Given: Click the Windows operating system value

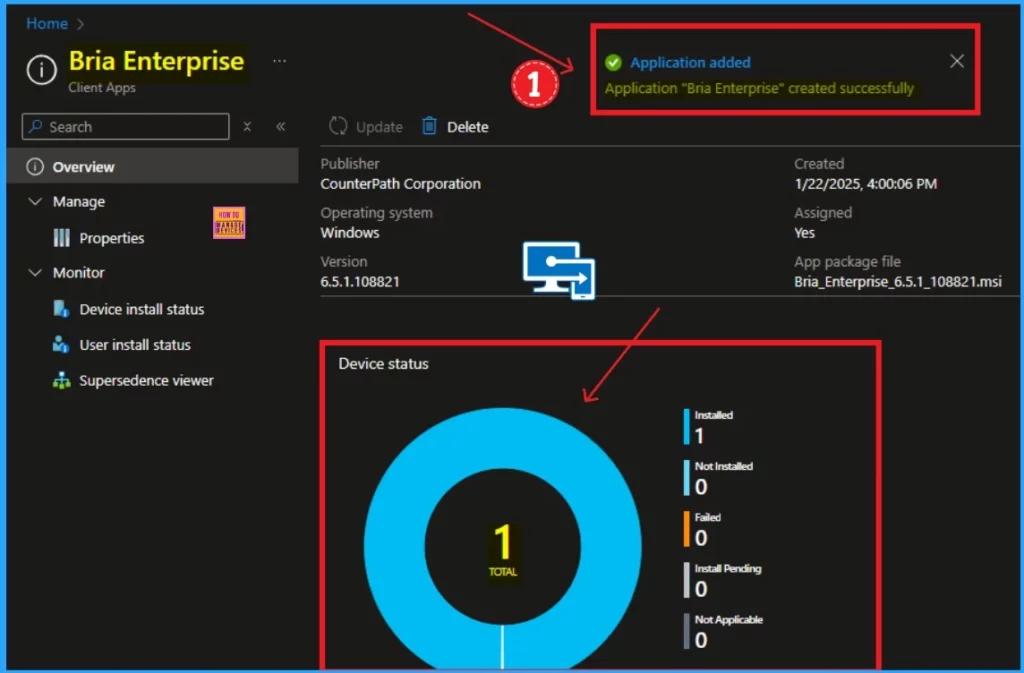Looking at the screenshot, I should [x=349, y=233].
